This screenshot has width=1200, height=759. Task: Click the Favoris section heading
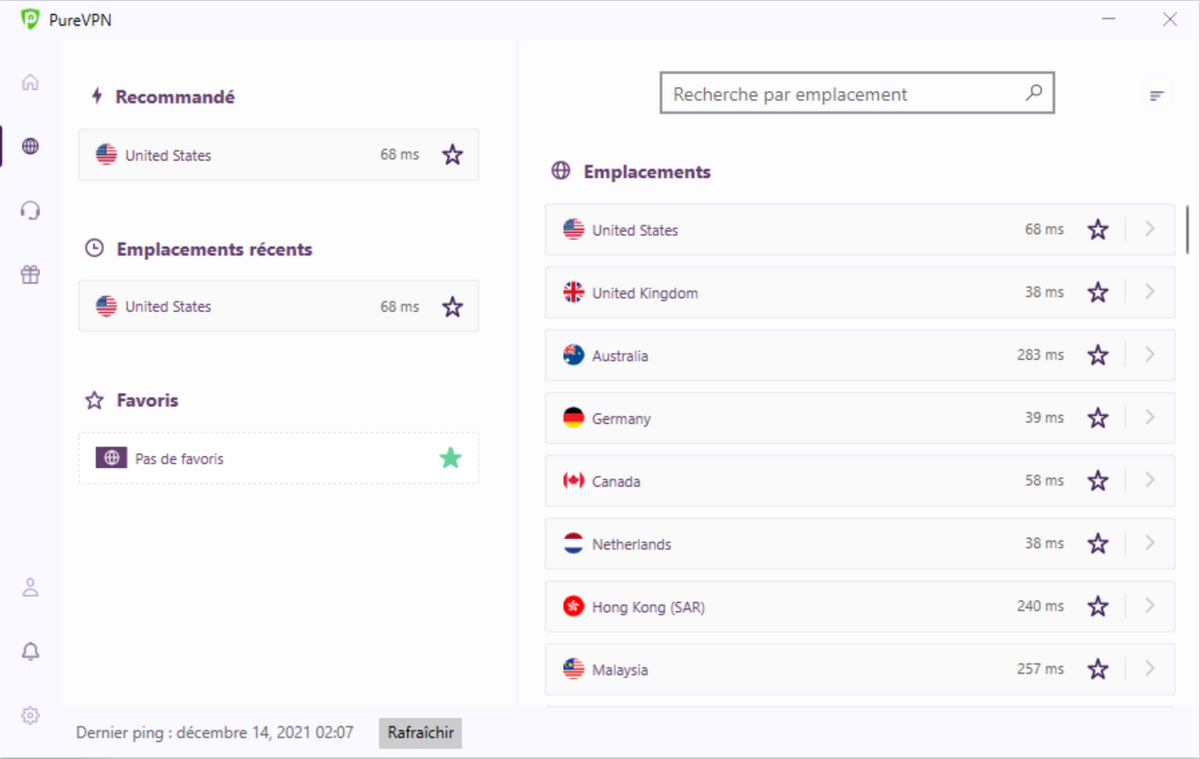click(x=147, y=400)
